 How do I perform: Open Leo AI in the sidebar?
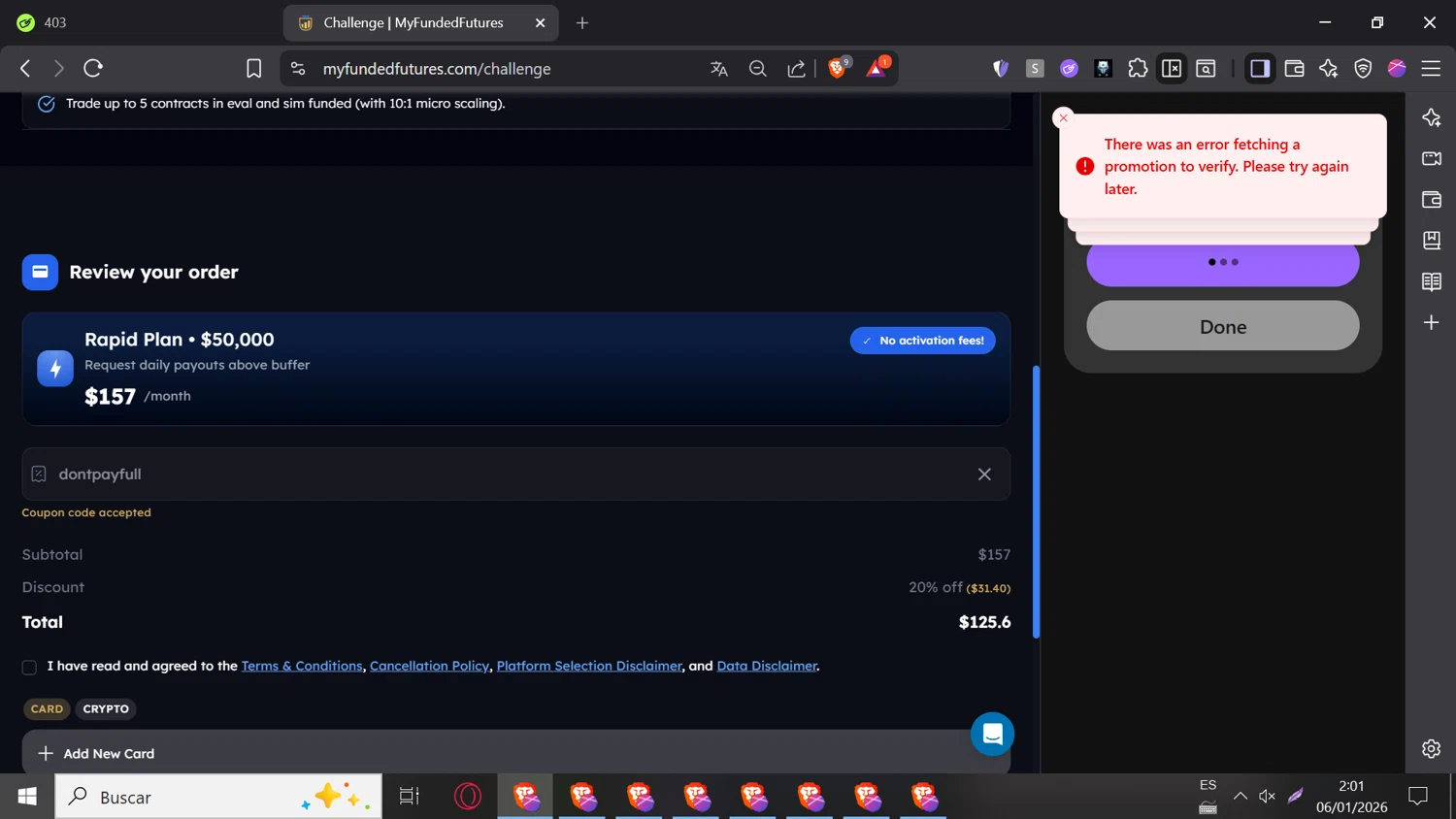(1431, 117)
